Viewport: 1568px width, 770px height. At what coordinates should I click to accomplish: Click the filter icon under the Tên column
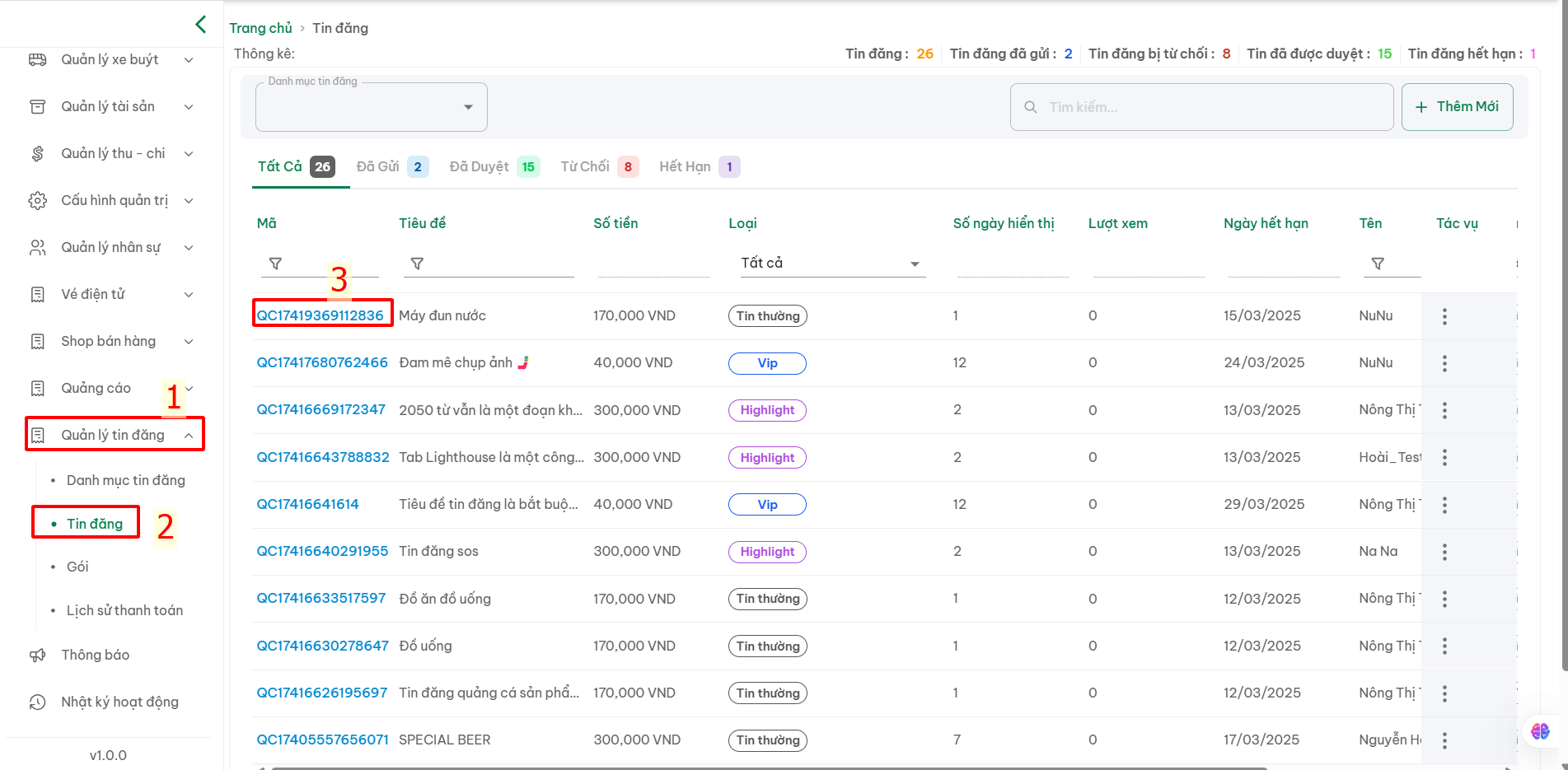point(1378,264)
